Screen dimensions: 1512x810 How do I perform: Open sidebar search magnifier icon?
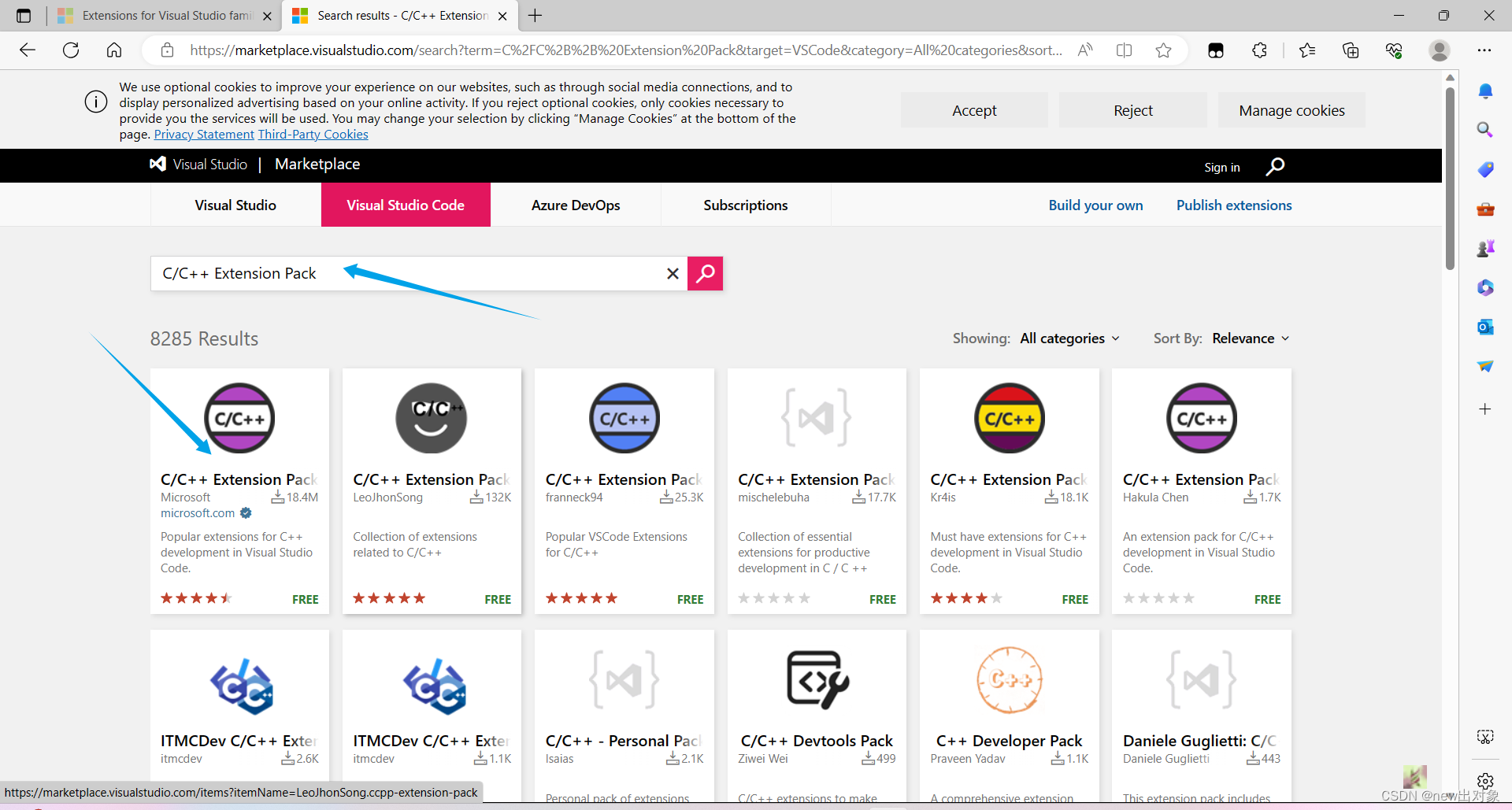[x=1485, y=130]
